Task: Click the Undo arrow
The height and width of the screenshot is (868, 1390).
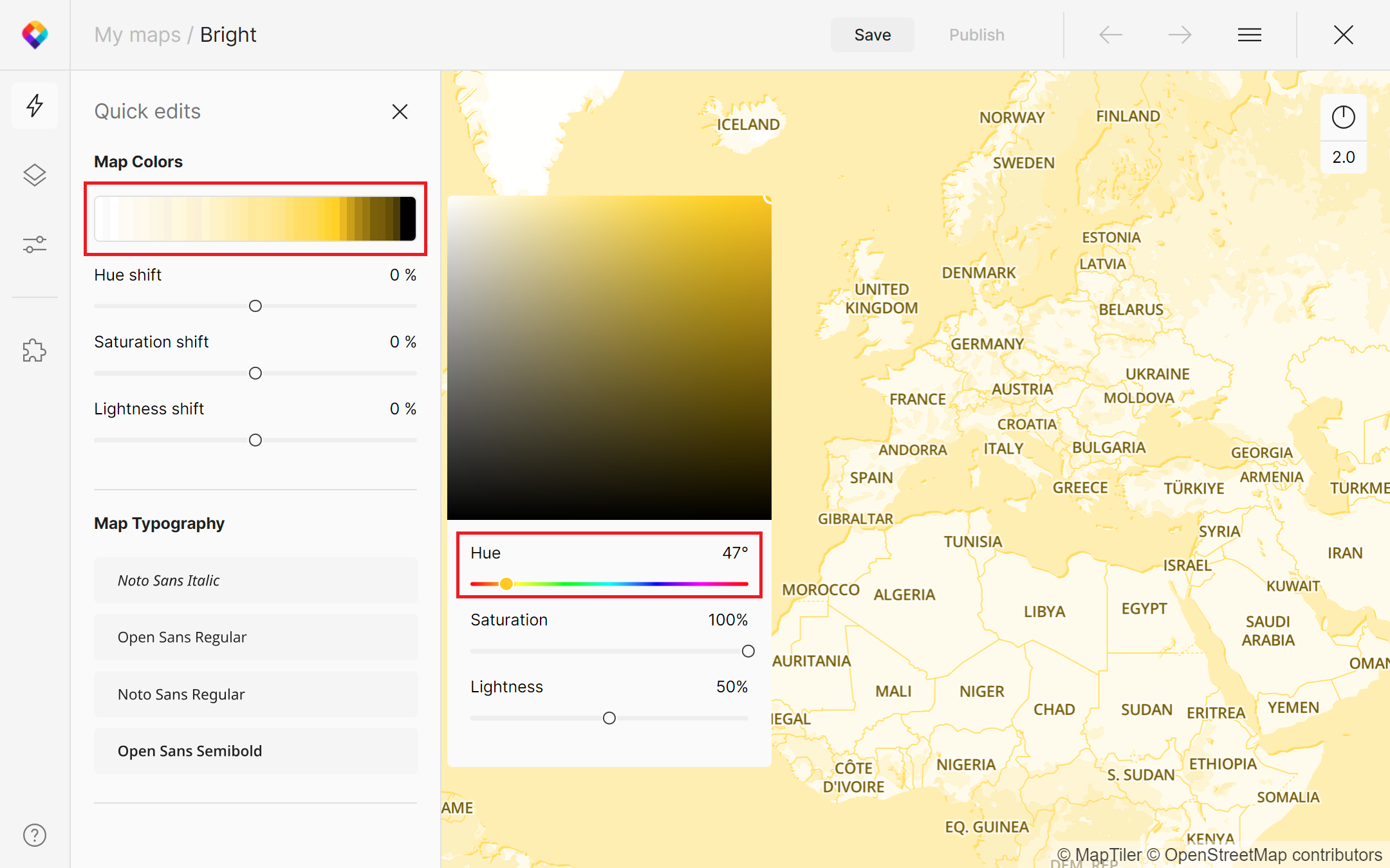Action: point(1111,35)
